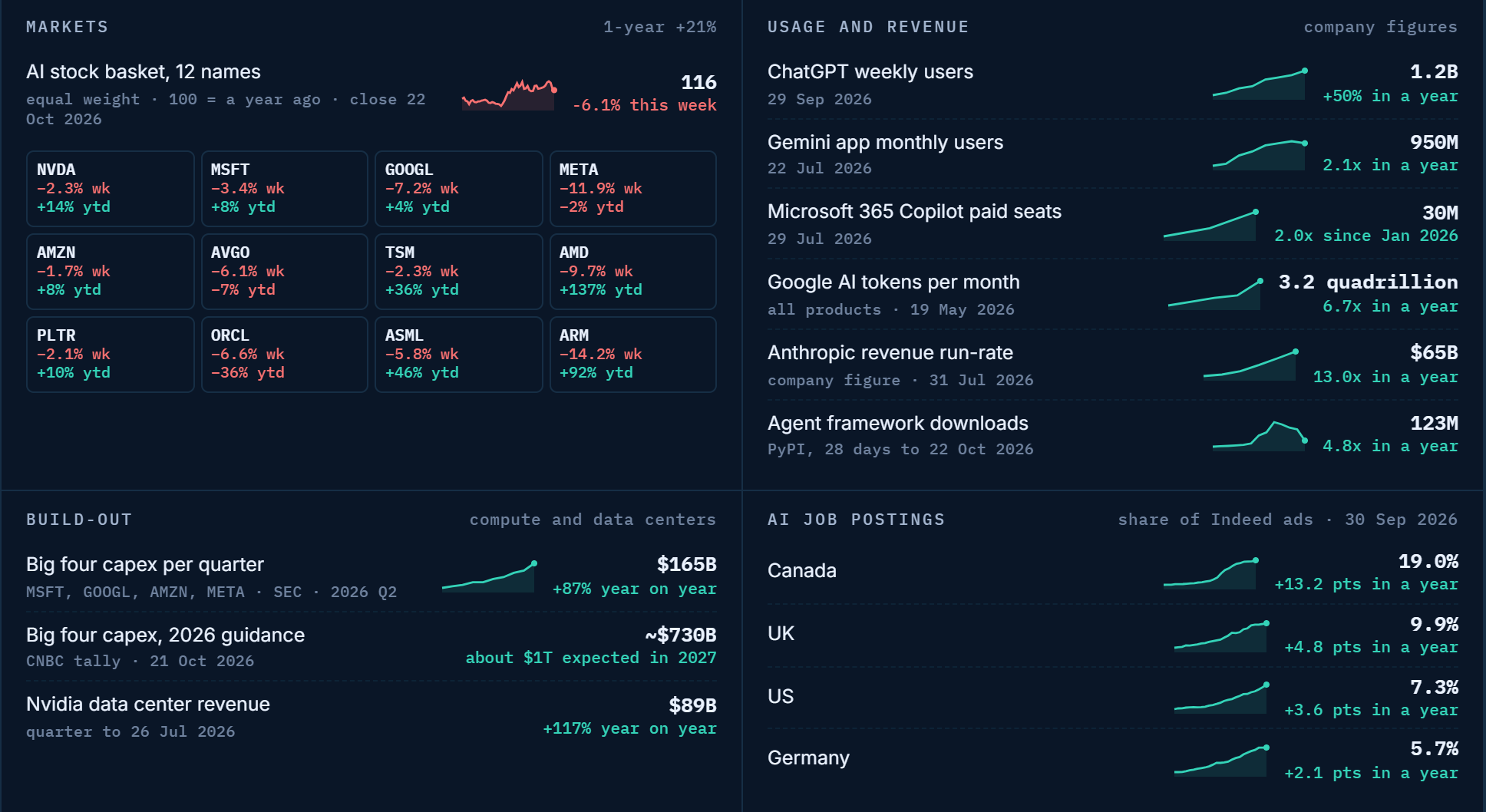Screen dimensions: 1486x812
Task: Open the MSFT stock card
Action: click(x=285, y=189)
